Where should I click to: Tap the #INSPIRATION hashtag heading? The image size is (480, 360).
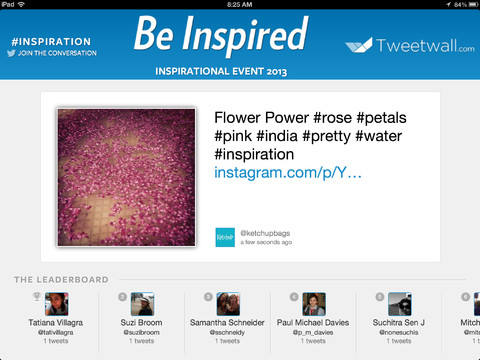point(51,42)
